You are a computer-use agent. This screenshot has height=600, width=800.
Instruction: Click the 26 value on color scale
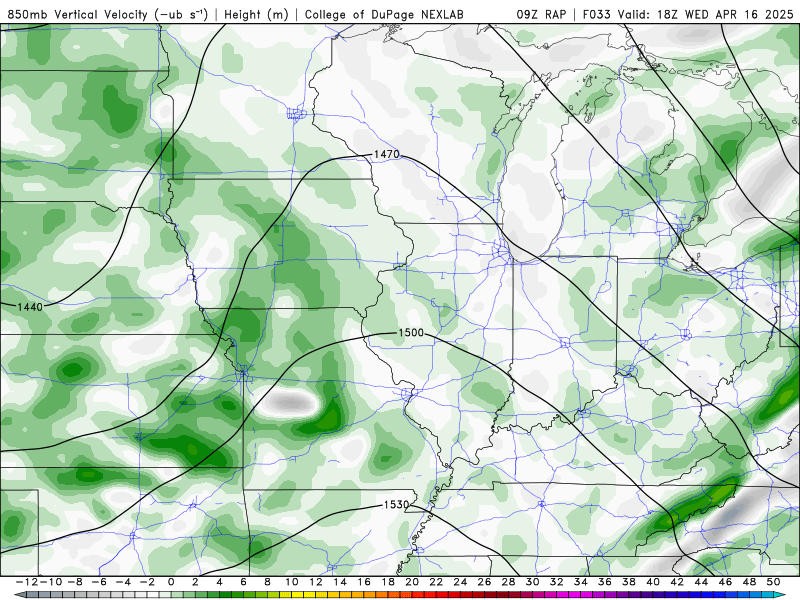click(484, 582)
